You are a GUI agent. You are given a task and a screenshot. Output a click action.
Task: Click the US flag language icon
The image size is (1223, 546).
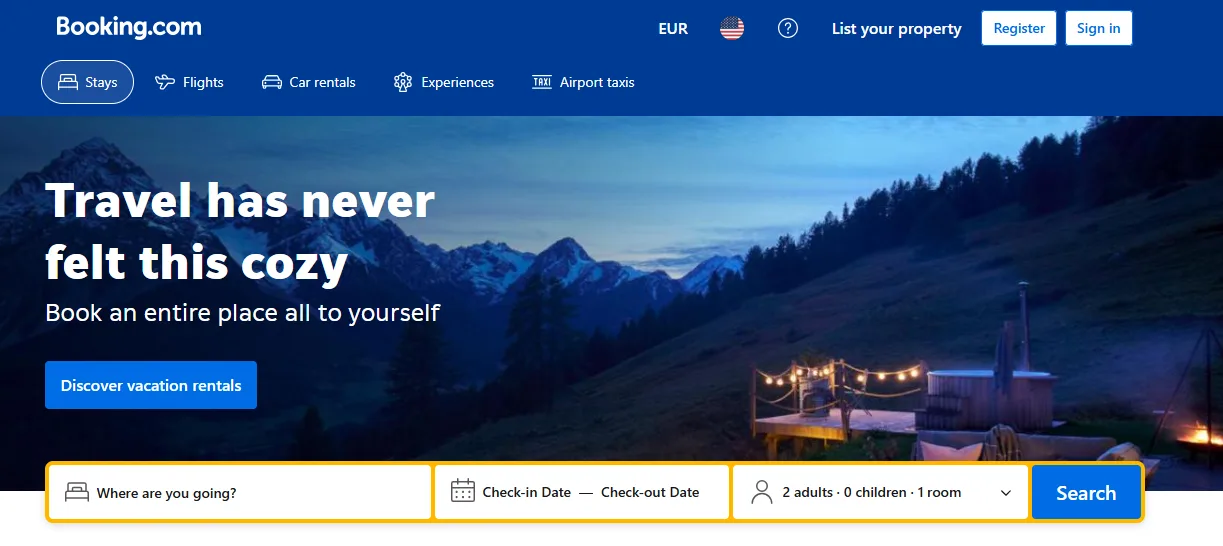pyautogui.click(x=732, y=29)
